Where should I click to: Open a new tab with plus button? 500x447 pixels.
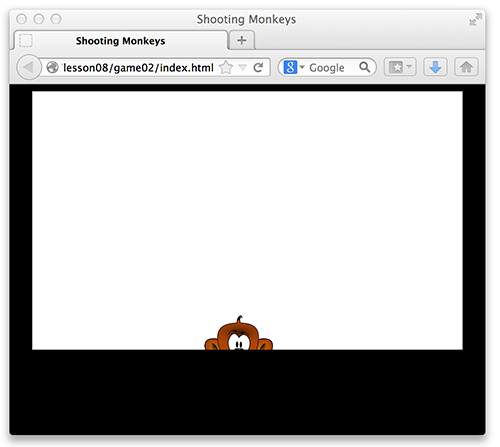pos(242,40)
